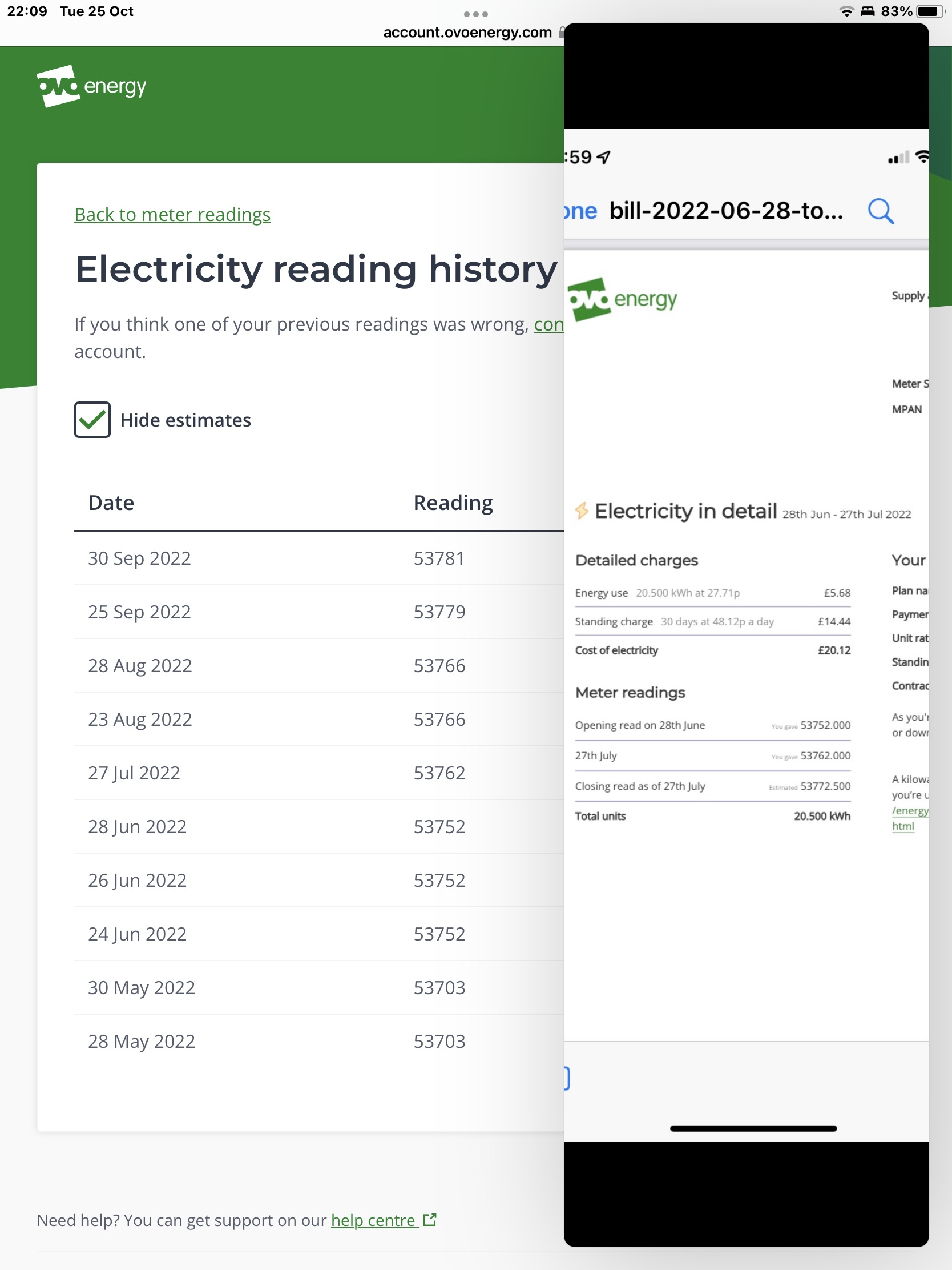Tap the bed Focus icon in status bar
This screenshot has width=952, height=1270.
pyautogui.click(x=867, y=11)
